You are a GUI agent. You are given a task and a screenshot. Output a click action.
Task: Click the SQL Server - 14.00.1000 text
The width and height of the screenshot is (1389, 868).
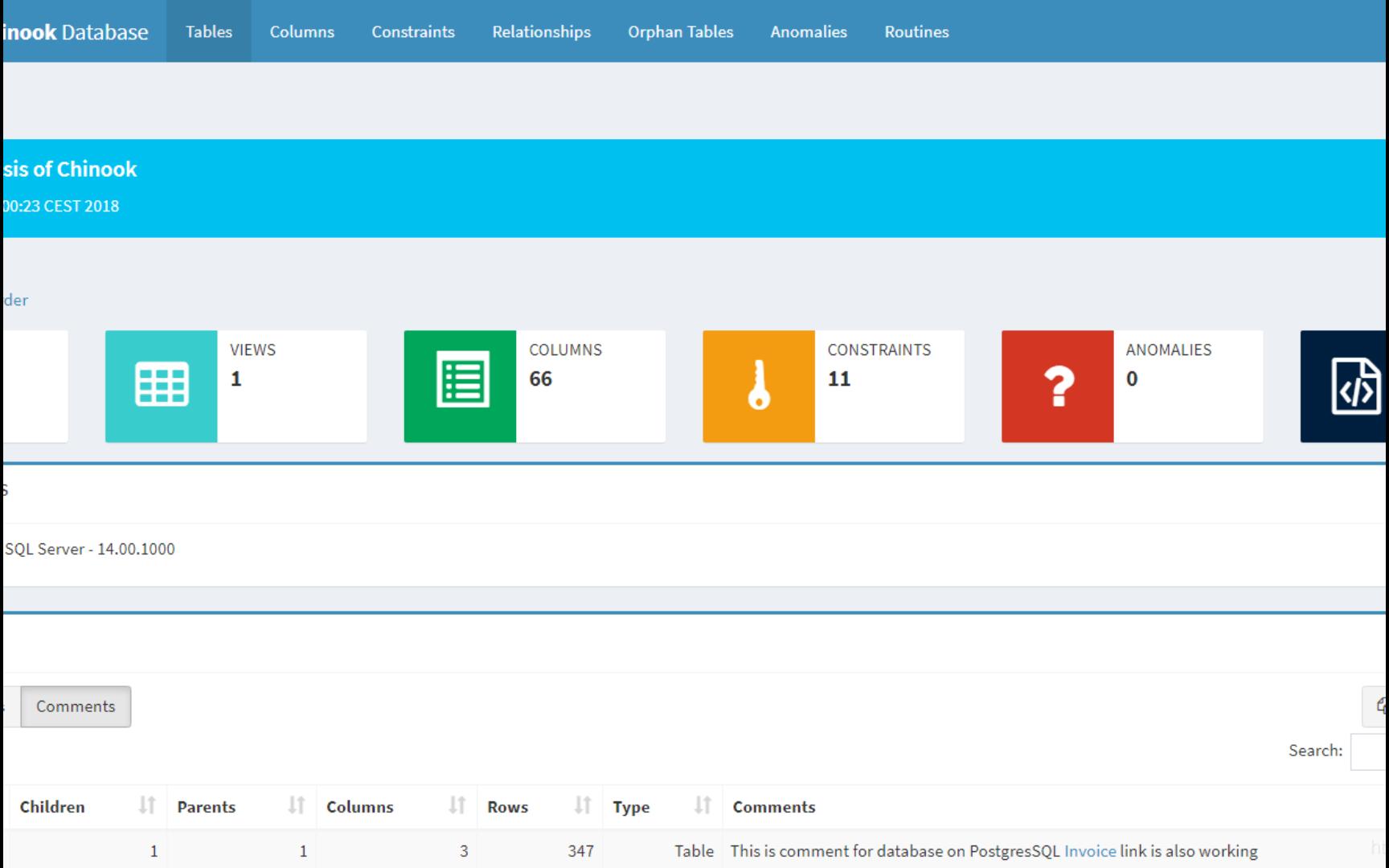click(x=90, y=549)
